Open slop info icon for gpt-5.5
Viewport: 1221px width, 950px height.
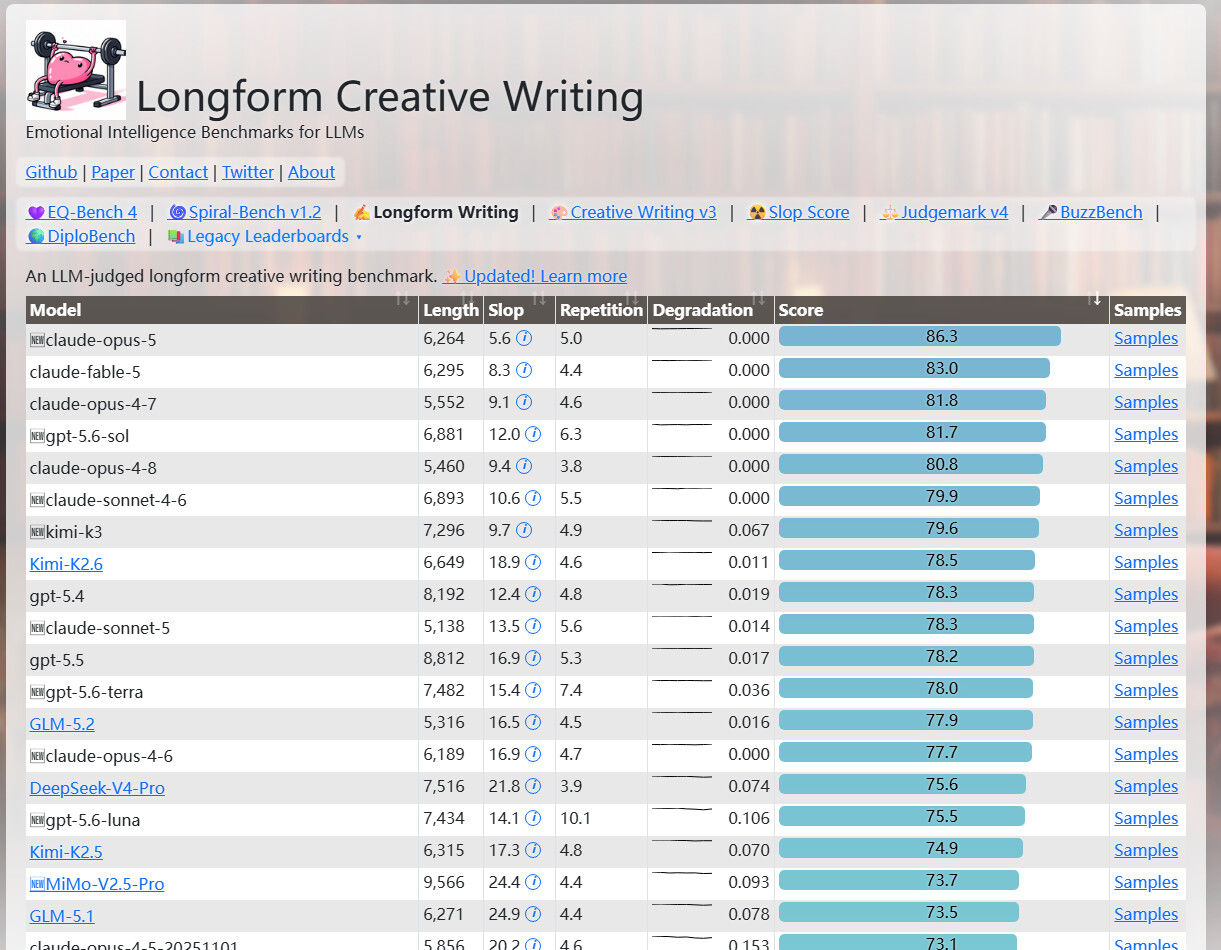point(533,658)
